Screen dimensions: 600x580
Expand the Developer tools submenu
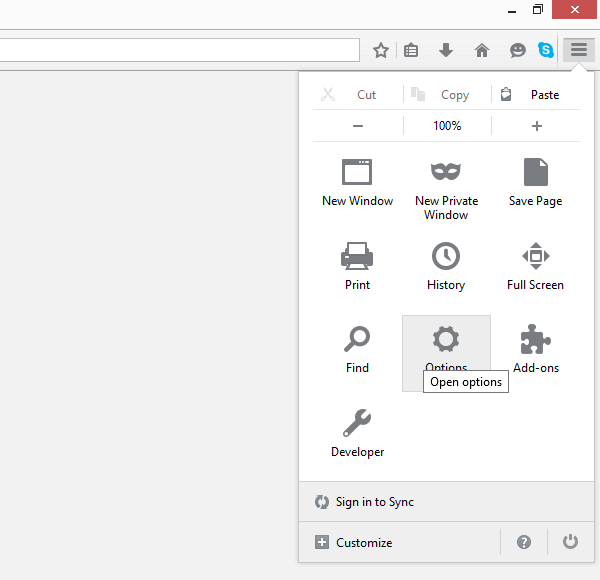[357, 434]
